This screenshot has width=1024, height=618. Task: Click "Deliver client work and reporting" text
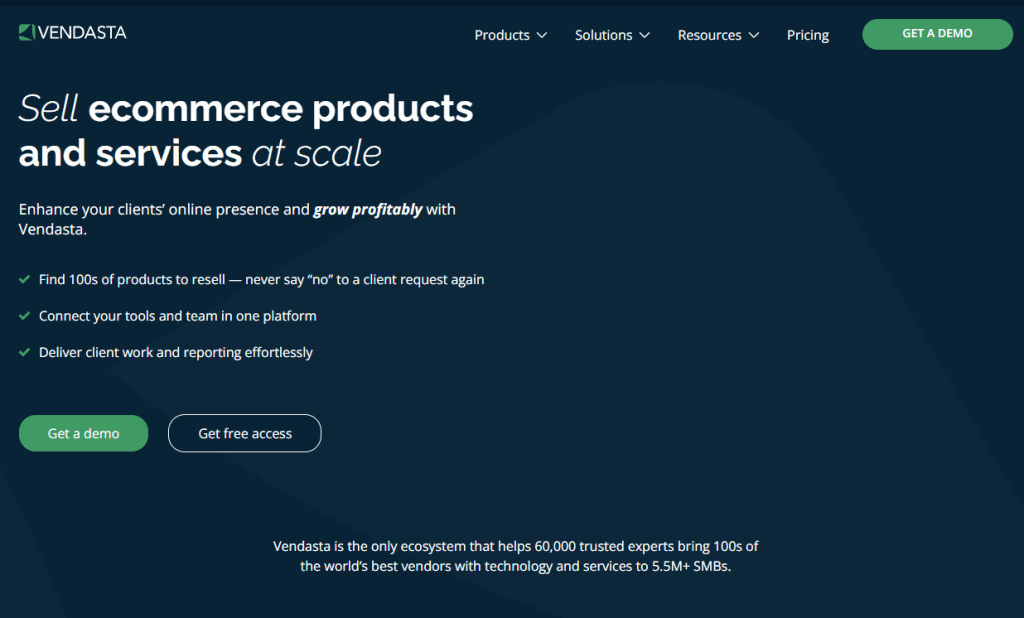point(175,353)
